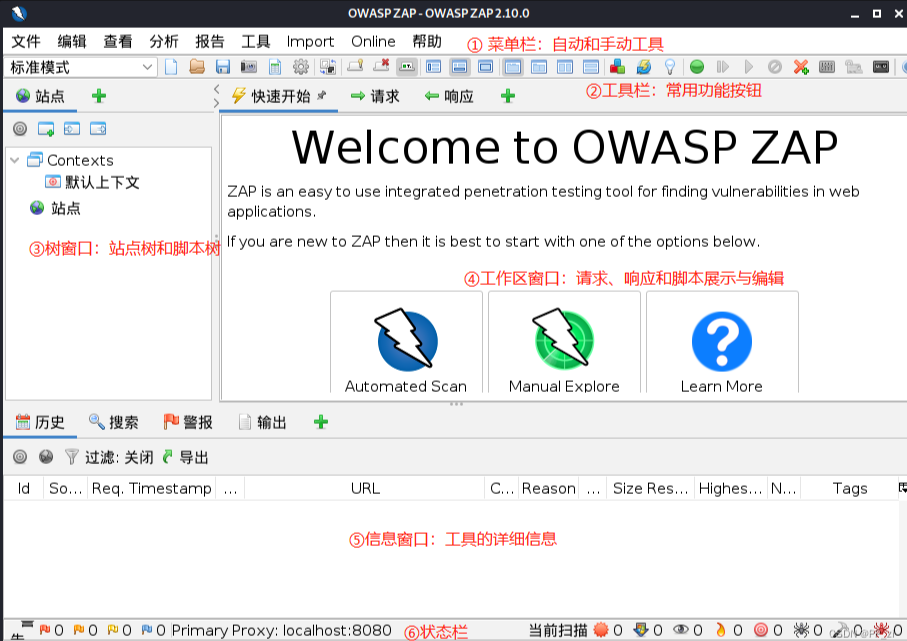Toggle show only in-scope URLs in tree
The image size is (907, 641).
[20, 128]
